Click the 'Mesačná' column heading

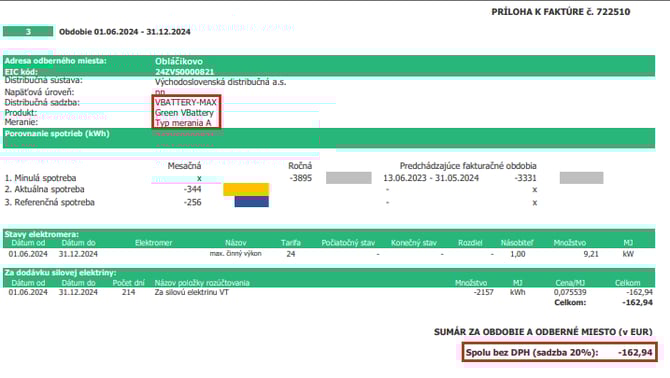point(184,166)
